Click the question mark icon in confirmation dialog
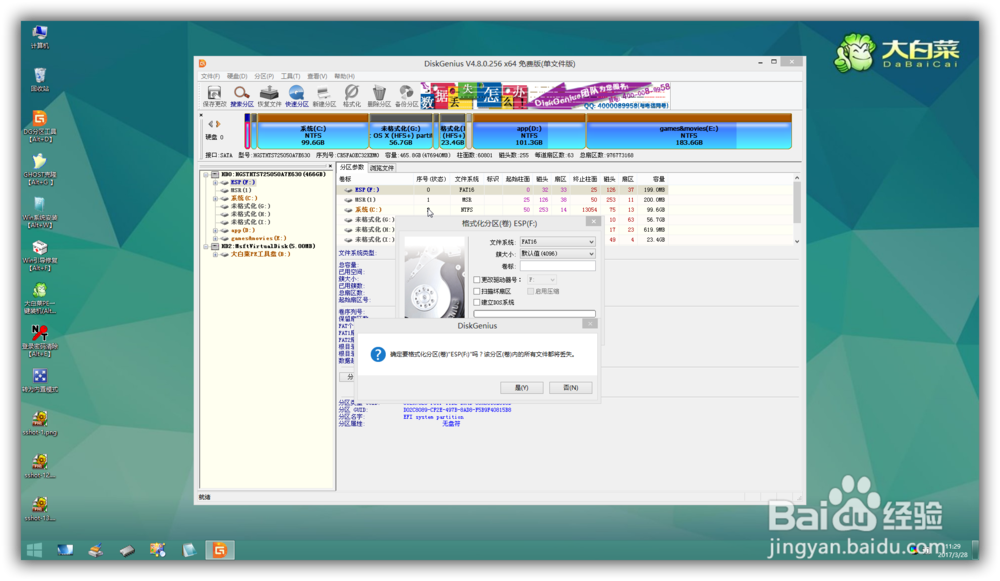 (x=378, y=354)
